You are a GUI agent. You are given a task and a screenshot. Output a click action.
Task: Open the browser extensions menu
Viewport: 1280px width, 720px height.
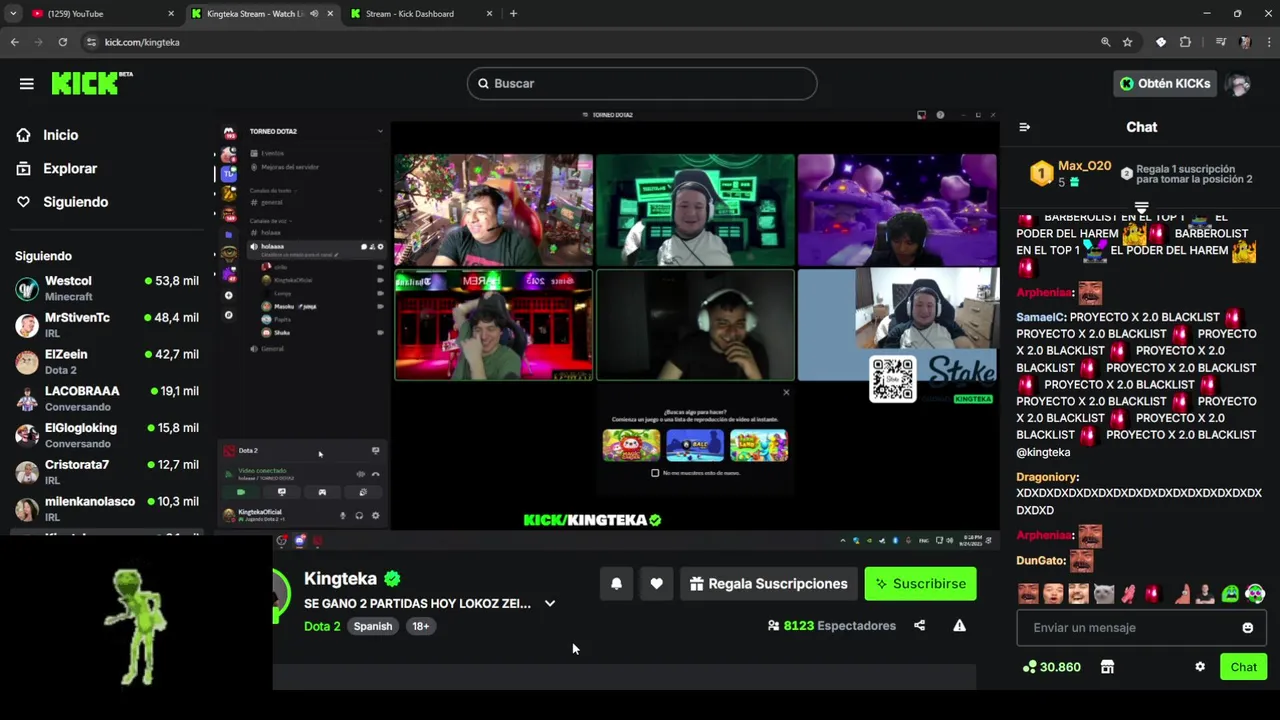(1185, 42)
